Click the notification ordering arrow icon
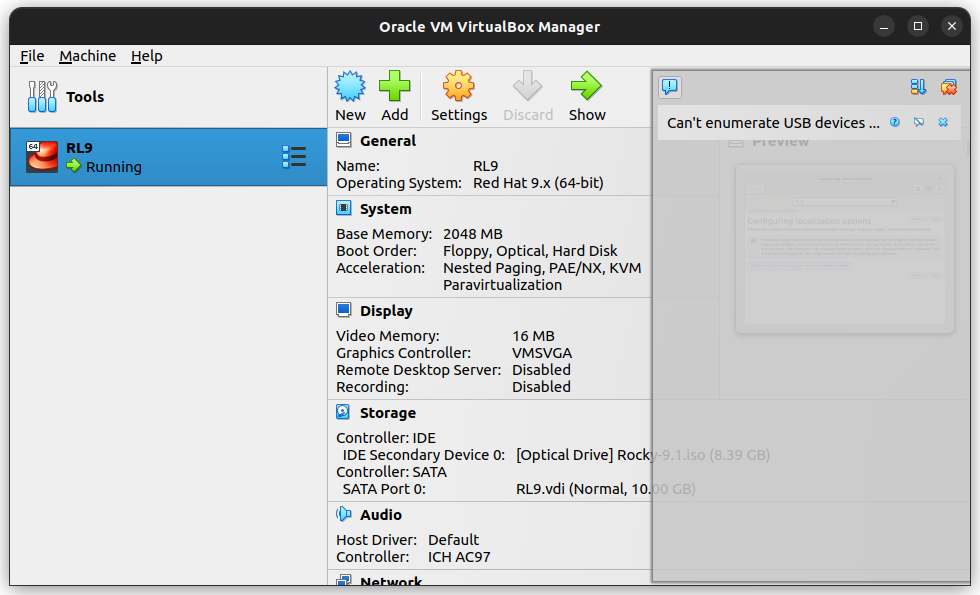 (x=918, y=87)
